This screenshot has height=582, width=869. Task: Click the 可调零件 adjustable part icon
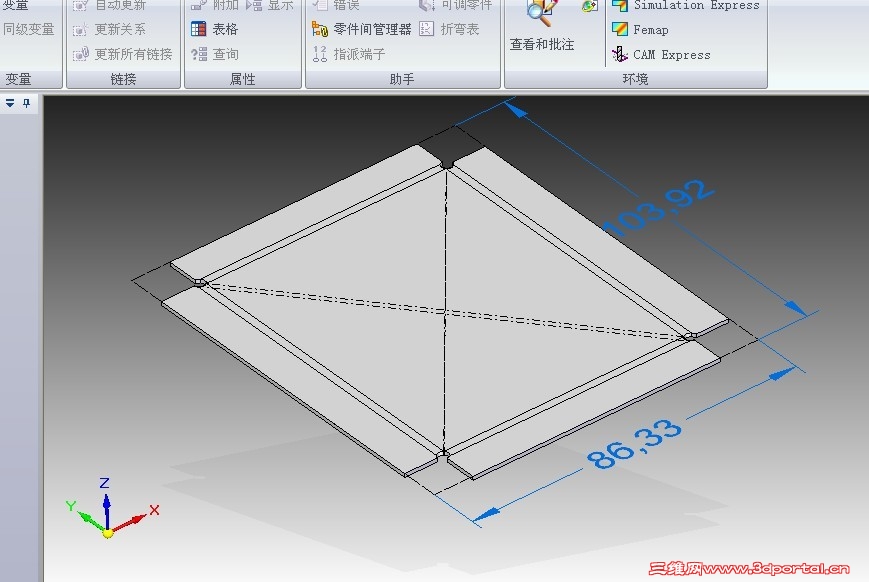(426, 6)
